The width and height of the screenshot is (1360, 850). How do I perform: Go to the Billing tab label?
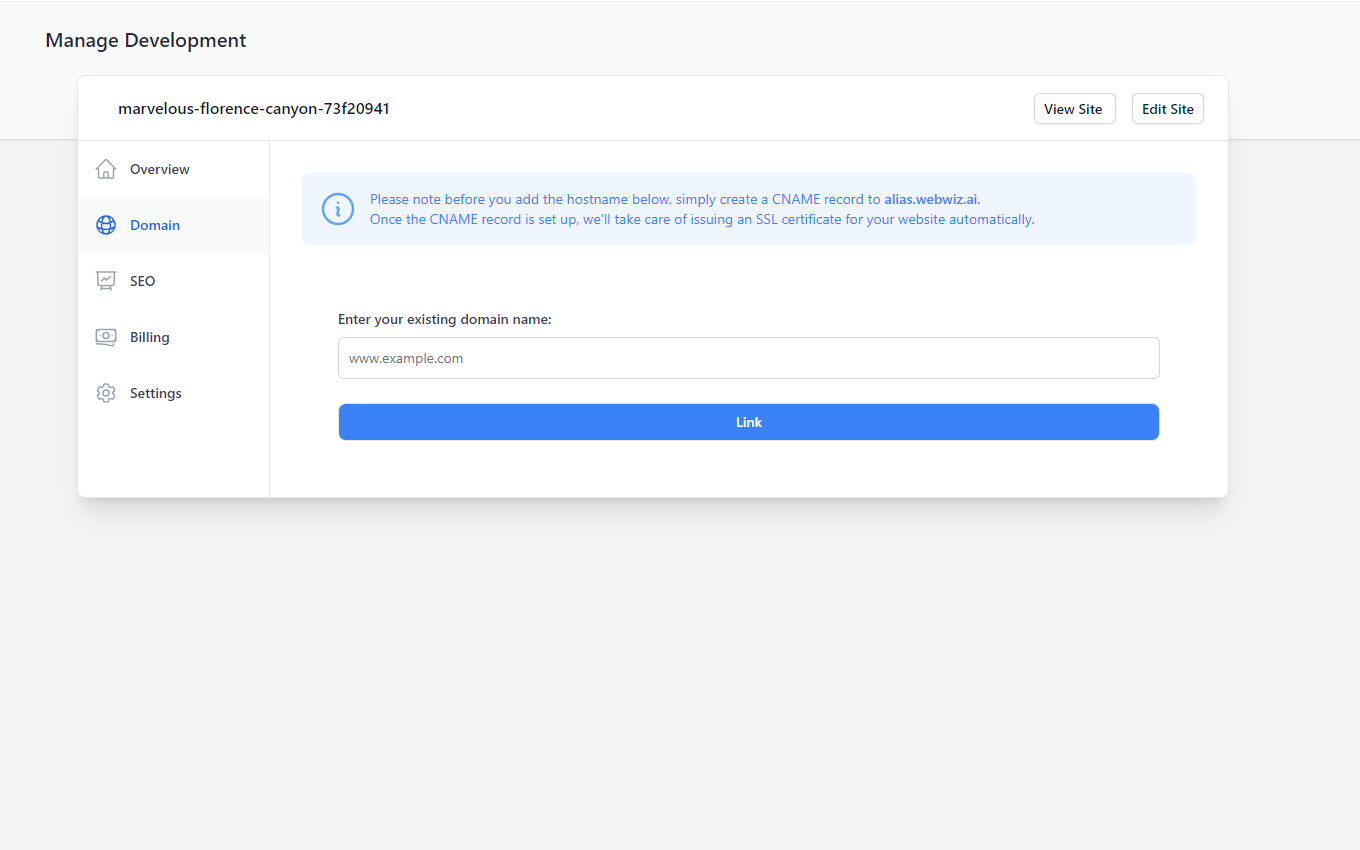click(x=150, y=337)
